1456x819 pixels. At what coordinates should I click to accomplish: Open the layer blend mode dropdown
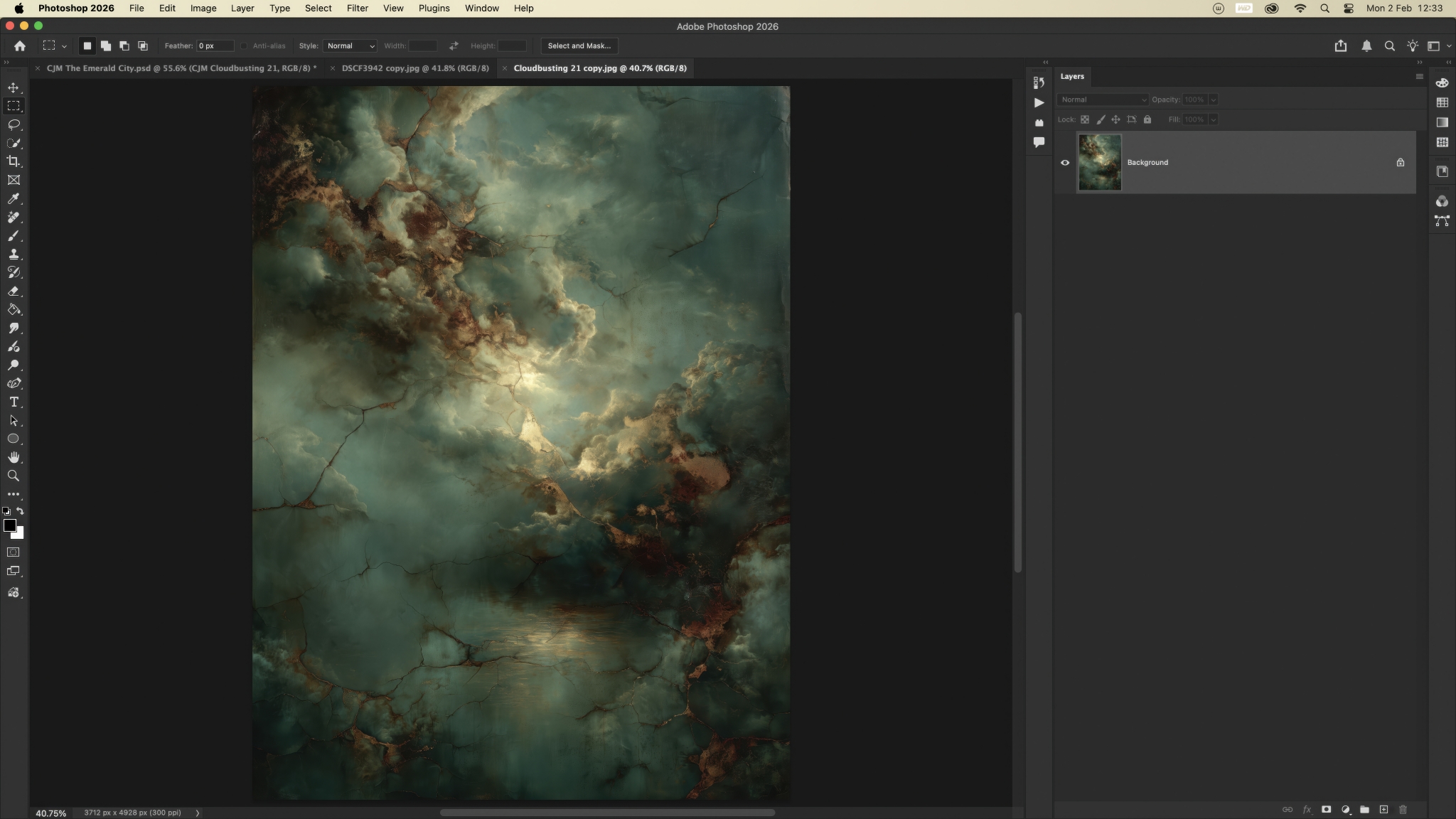1103,100
